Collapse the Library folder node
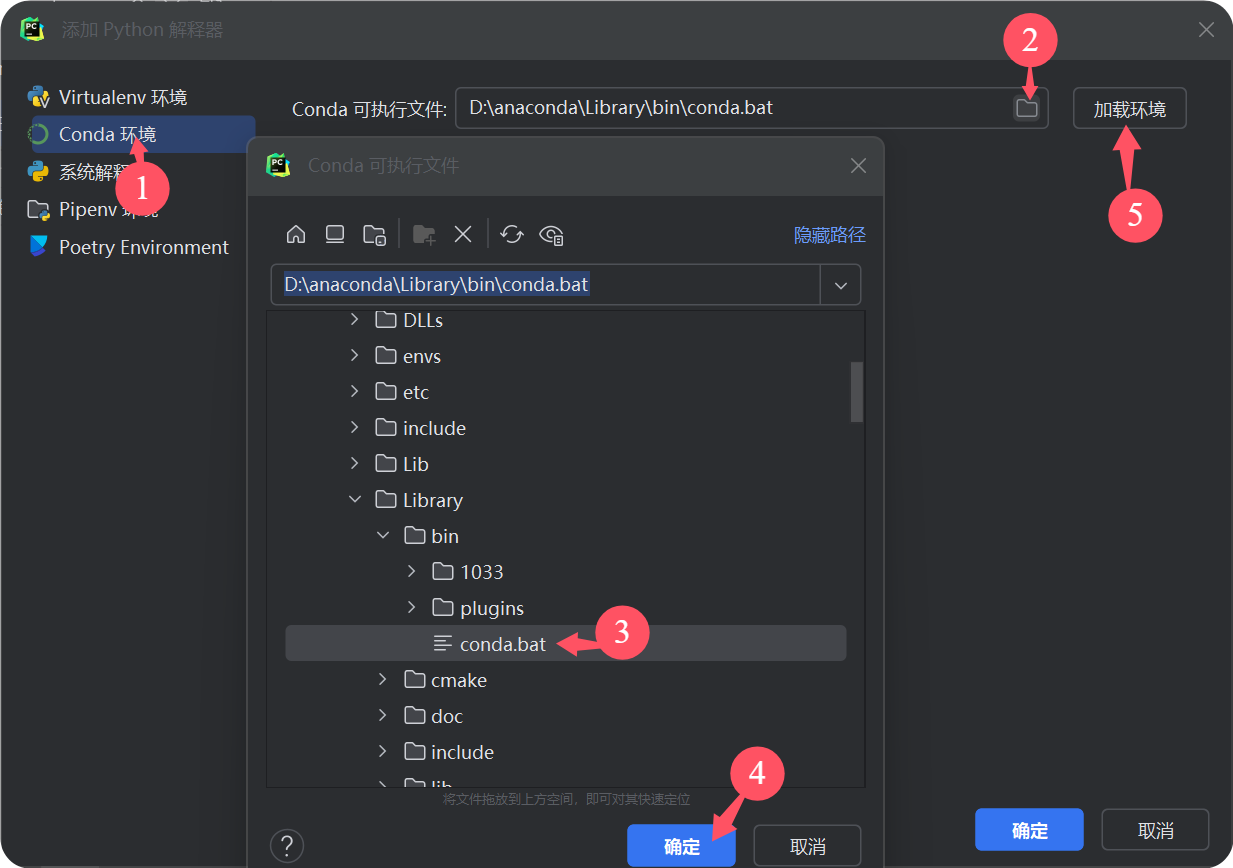Screen dimensions: 1233x868 click(354, 500)
